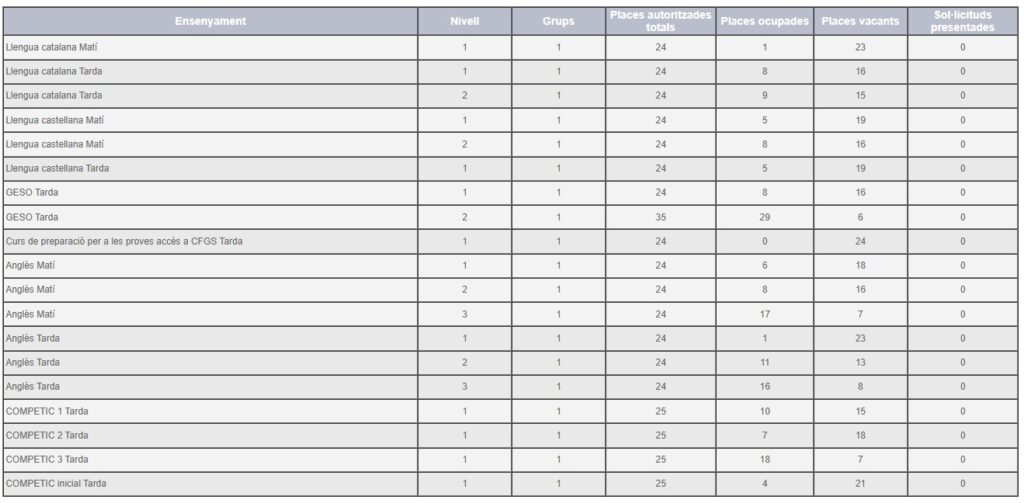Image resolution: width=1024 pixels, height=503 pixels.
Task: Click the COMPETIC 1 Tarda row name
Action: (47, 411)
